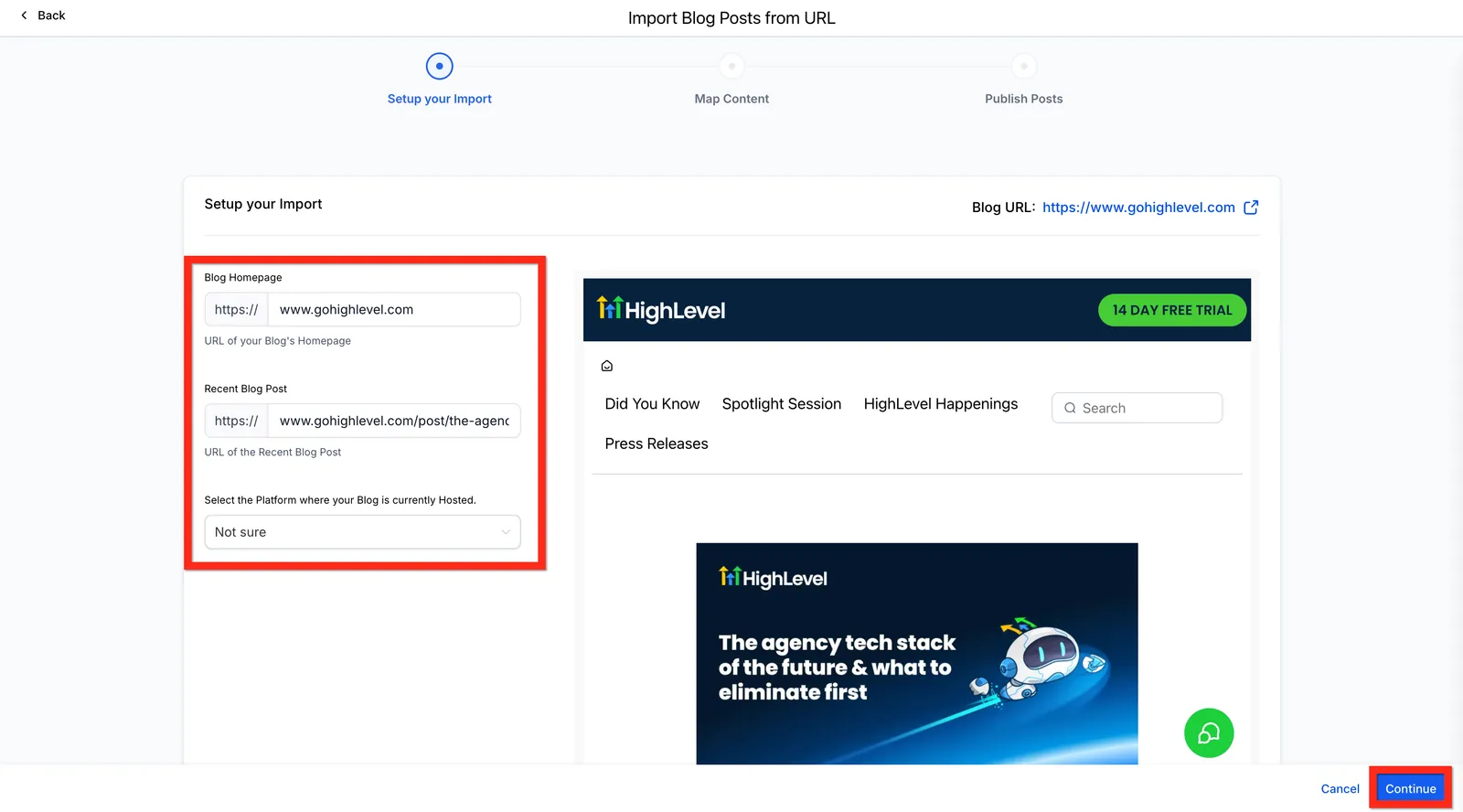Open the green chat support bubble
The height and width of the screenshot is (812, 1463).
click(x=1209, y=733)
